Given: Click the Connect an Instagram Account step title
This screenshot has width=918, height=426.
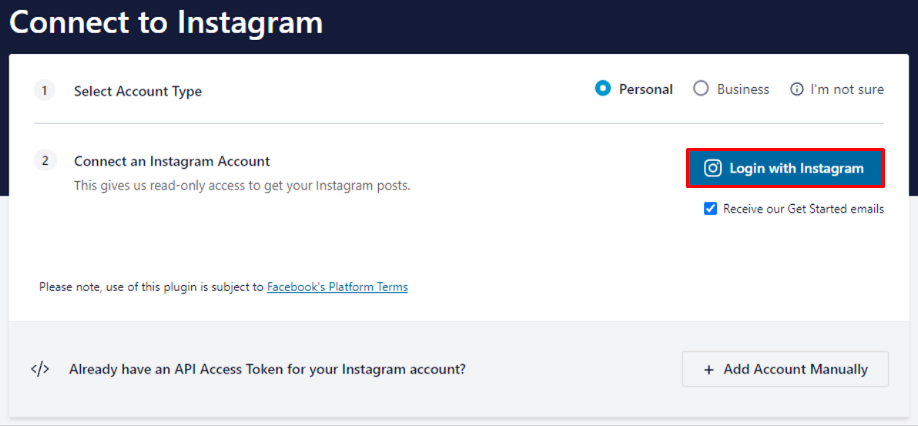Looking at the screenshot, I should [172, 161].
